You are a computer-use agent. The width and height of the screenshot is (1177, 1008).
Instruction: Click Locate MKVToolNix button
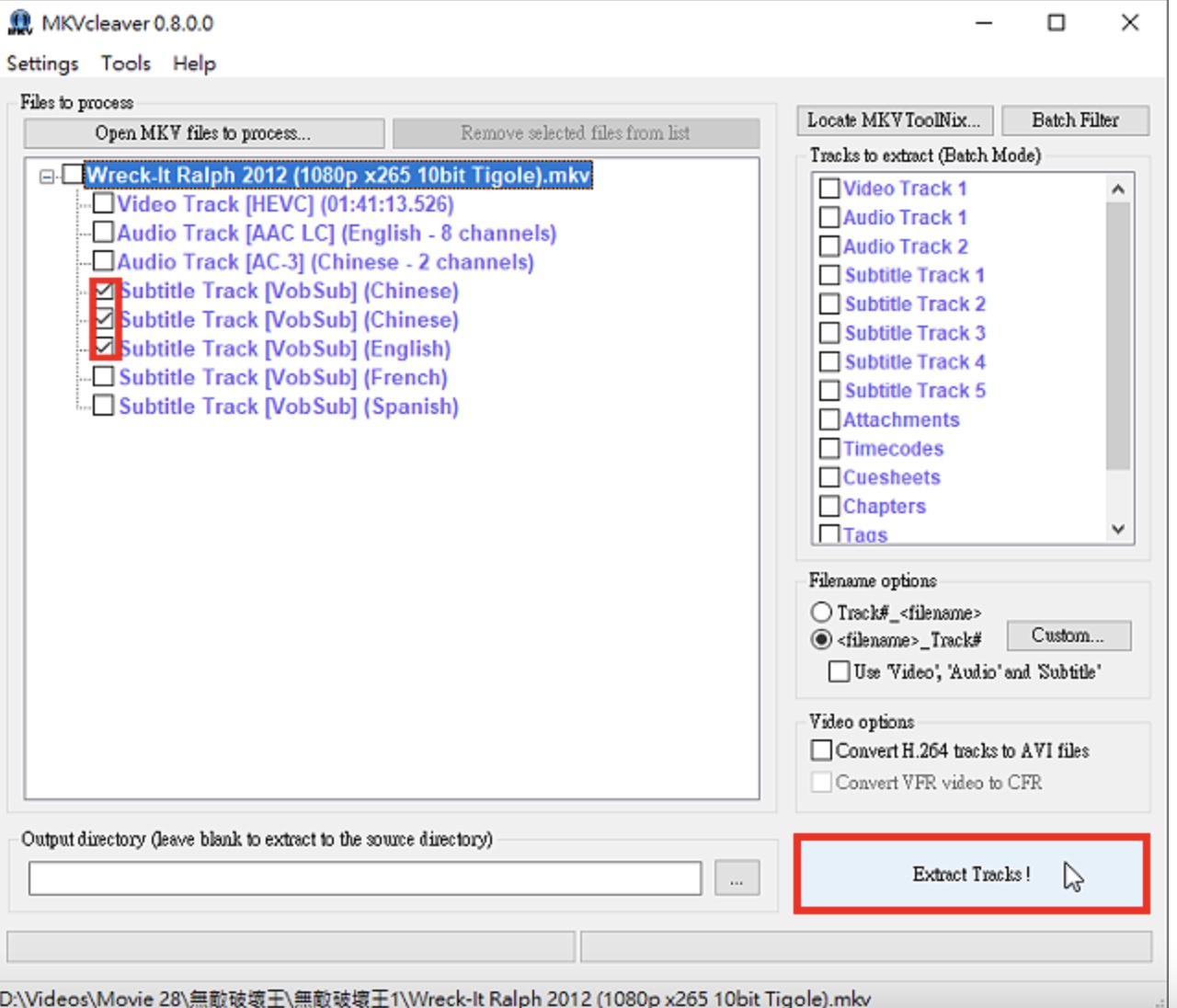895,120
